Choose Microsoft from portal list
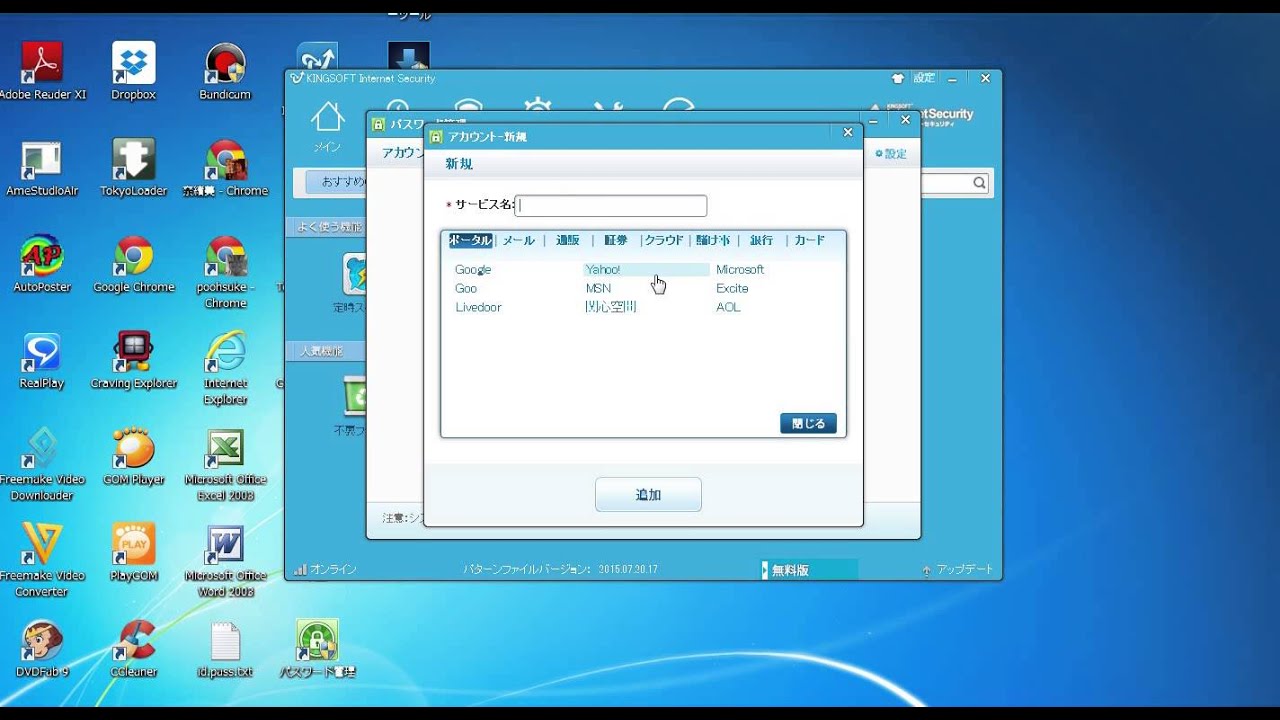Image resolution: width=1280 pixels, height=720 pixels. 740,269
